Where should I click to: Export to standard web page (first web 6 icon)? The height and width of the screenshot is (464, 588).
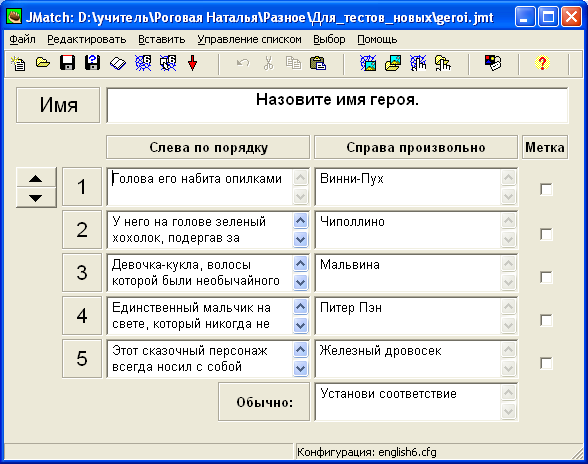(x=143, y=63)
